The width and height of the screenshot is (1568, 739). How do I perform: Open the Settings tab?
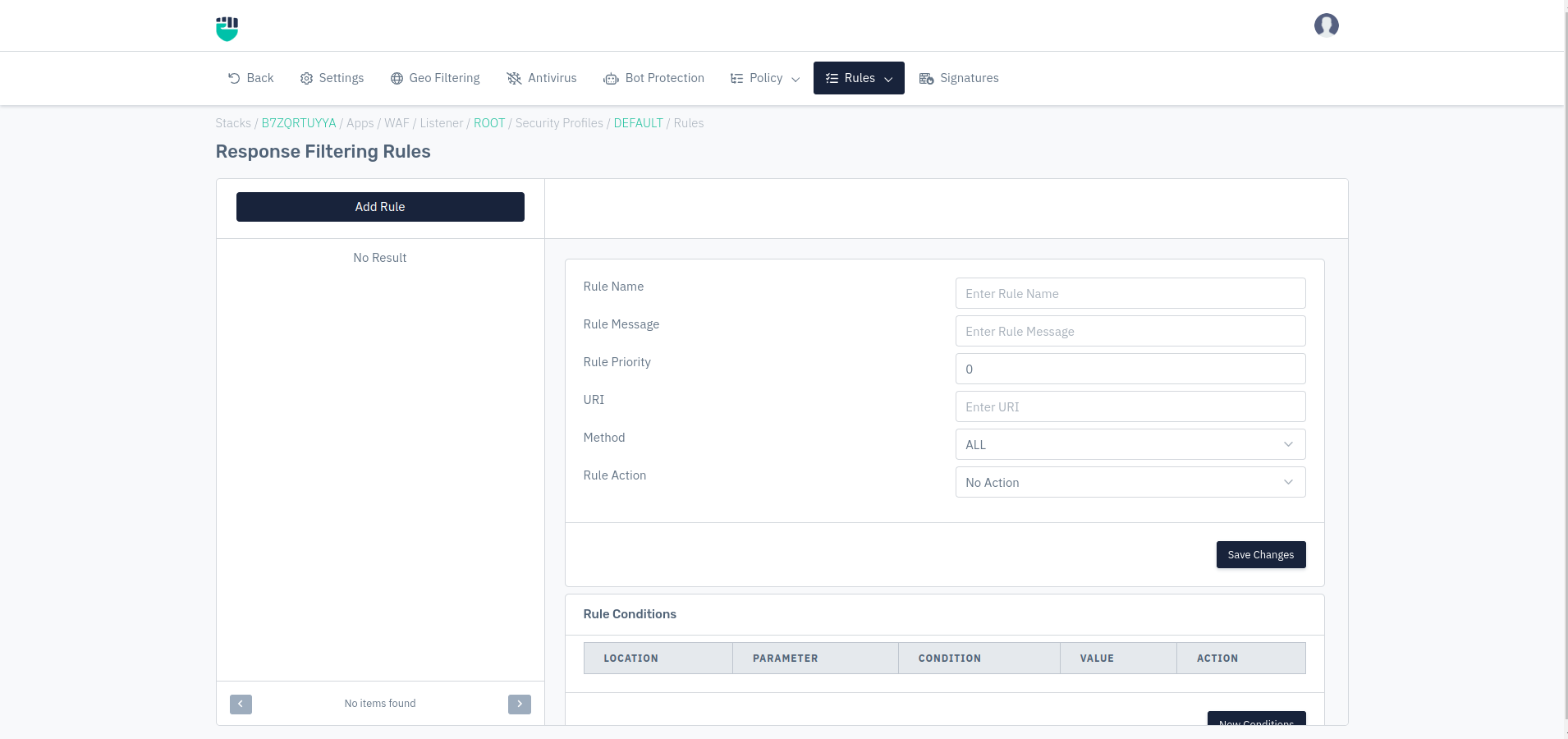pyautogui.click(x=332, y=78)
